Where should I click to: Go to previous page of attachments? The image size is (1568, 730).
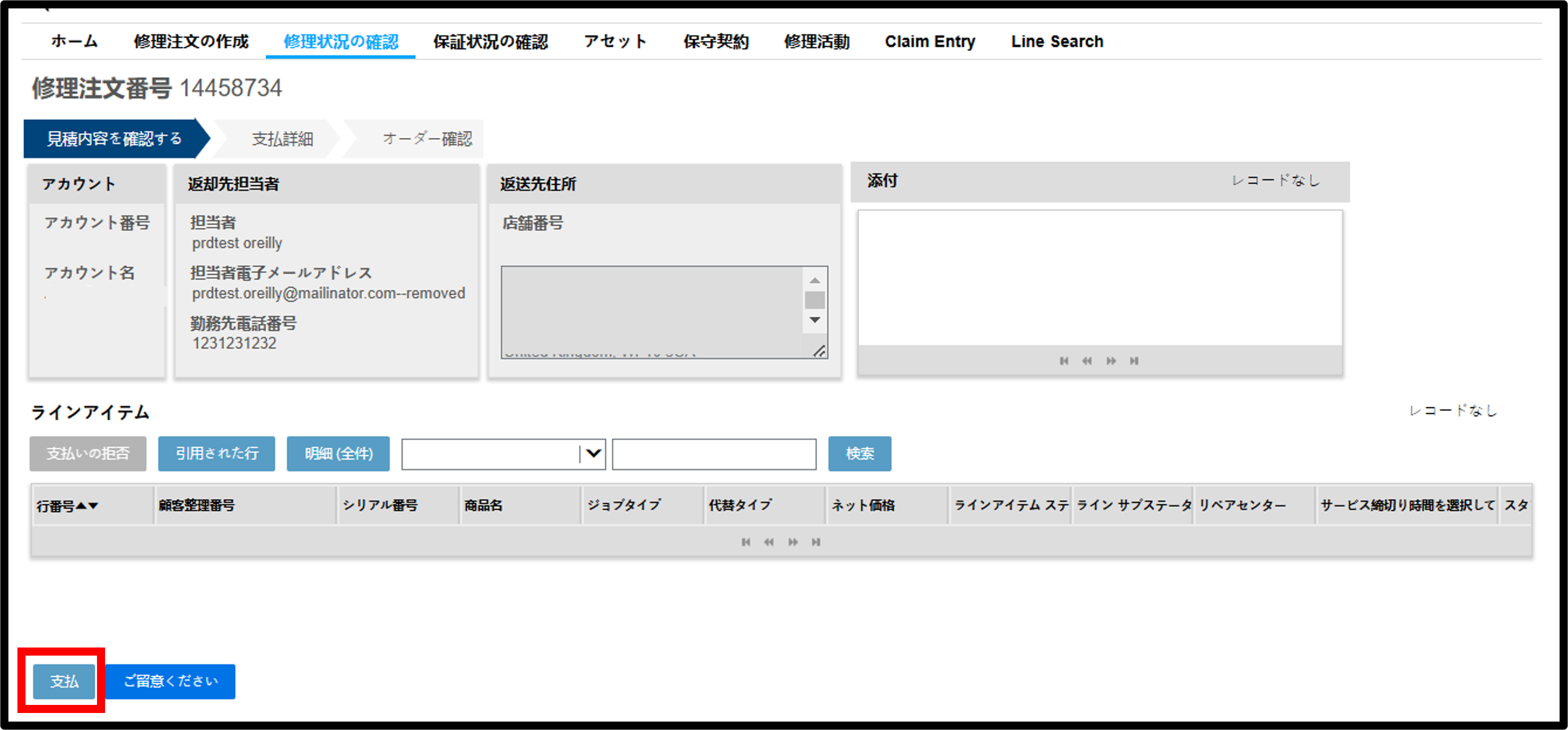click(1087, 361)
